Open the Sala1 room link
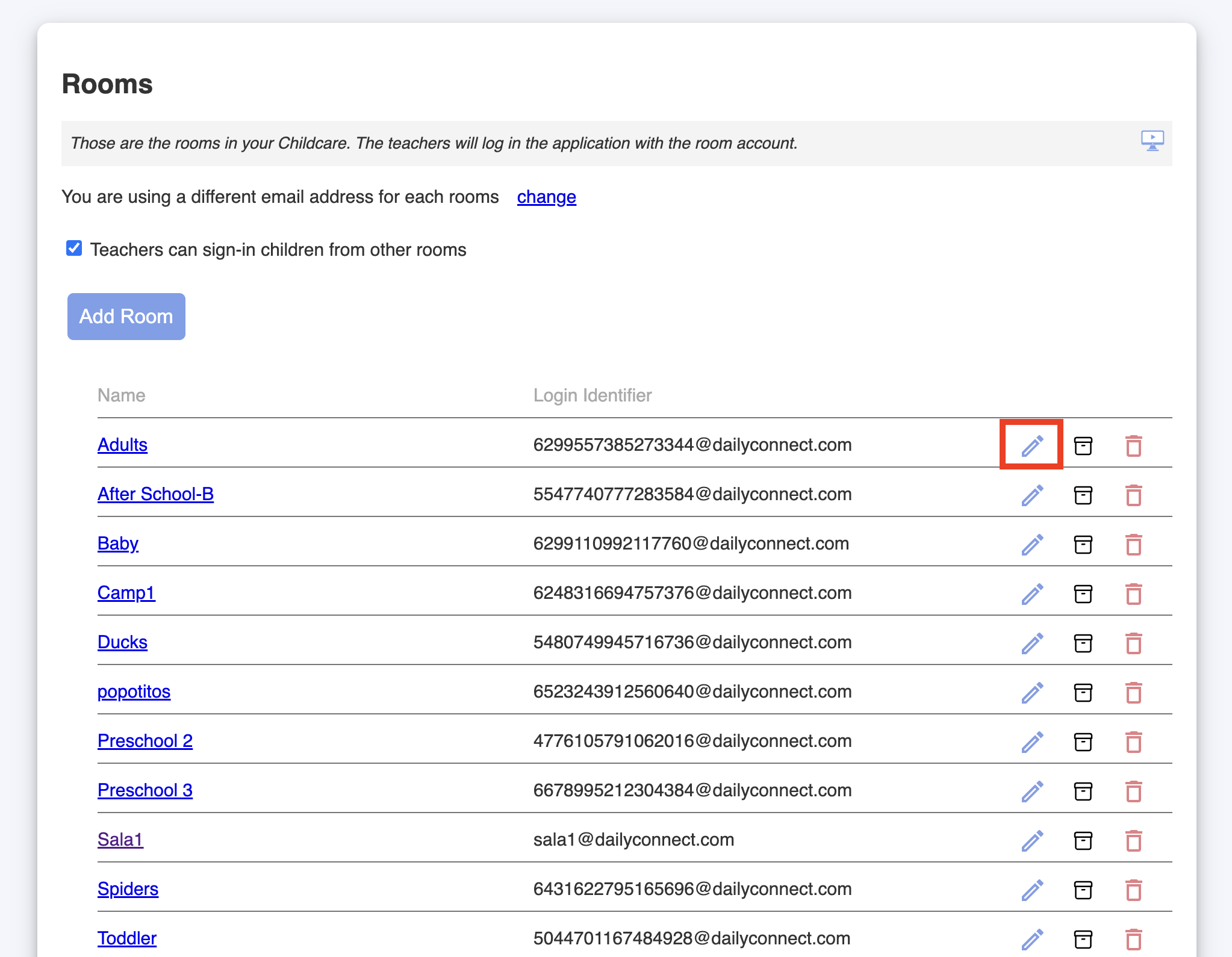The image size is (1232, 957). click(x=120, y=840)
